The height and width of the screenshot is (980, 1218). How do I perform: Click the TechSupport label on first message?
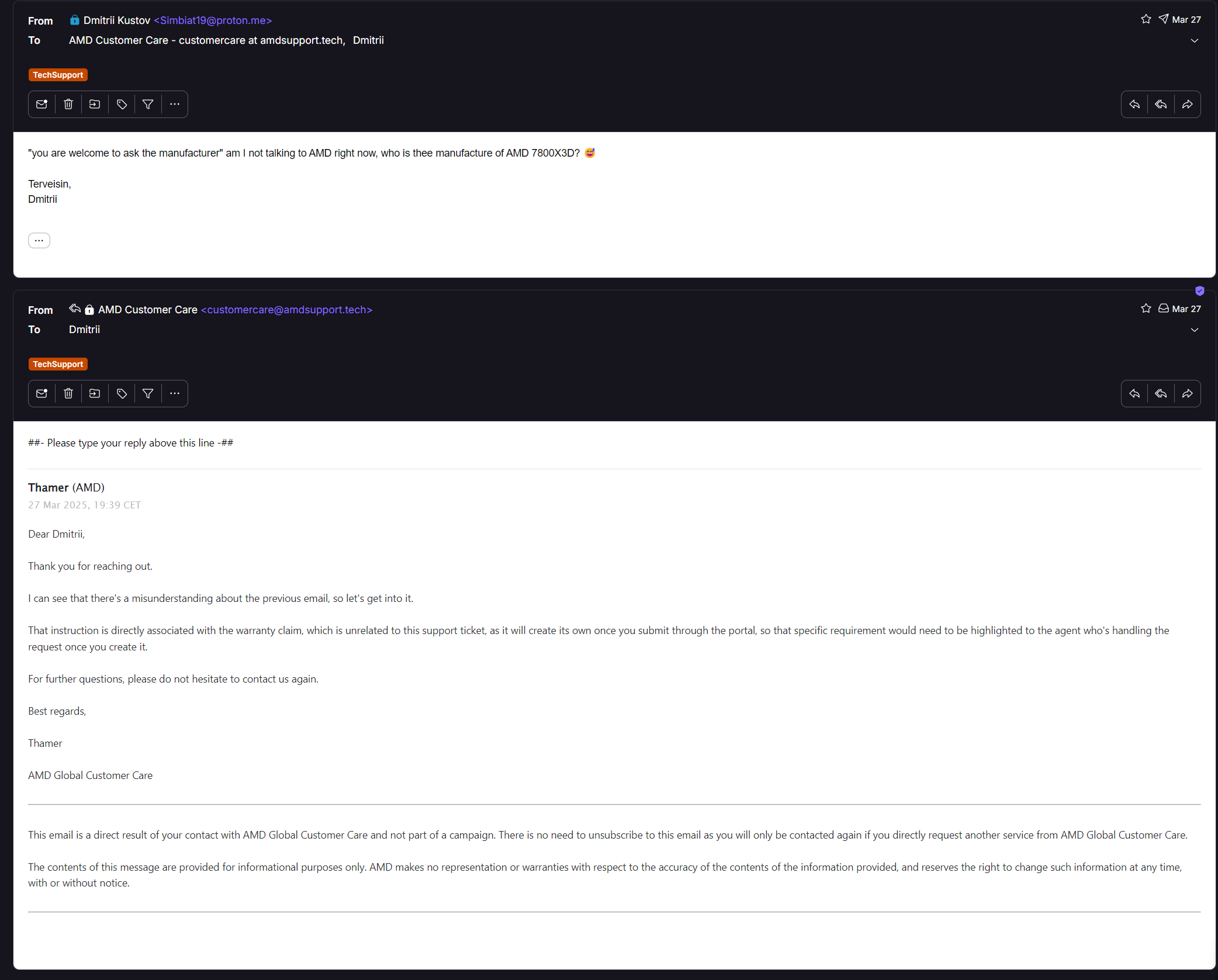point(58,75)
